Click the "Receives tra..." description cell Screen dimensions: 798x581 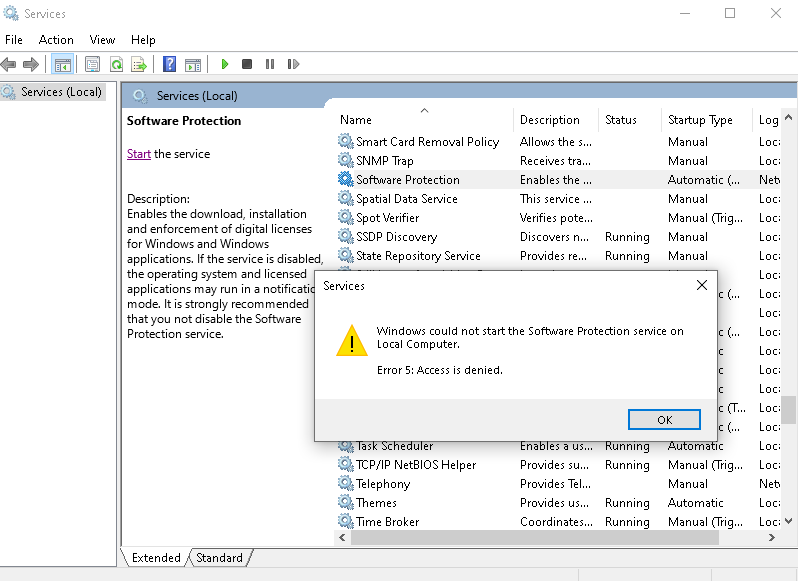(x=555, y=161)
